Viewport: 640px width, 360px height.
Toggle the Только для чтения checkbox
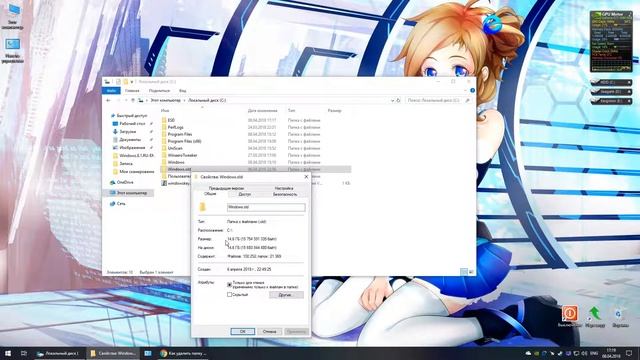coord(229,284)
